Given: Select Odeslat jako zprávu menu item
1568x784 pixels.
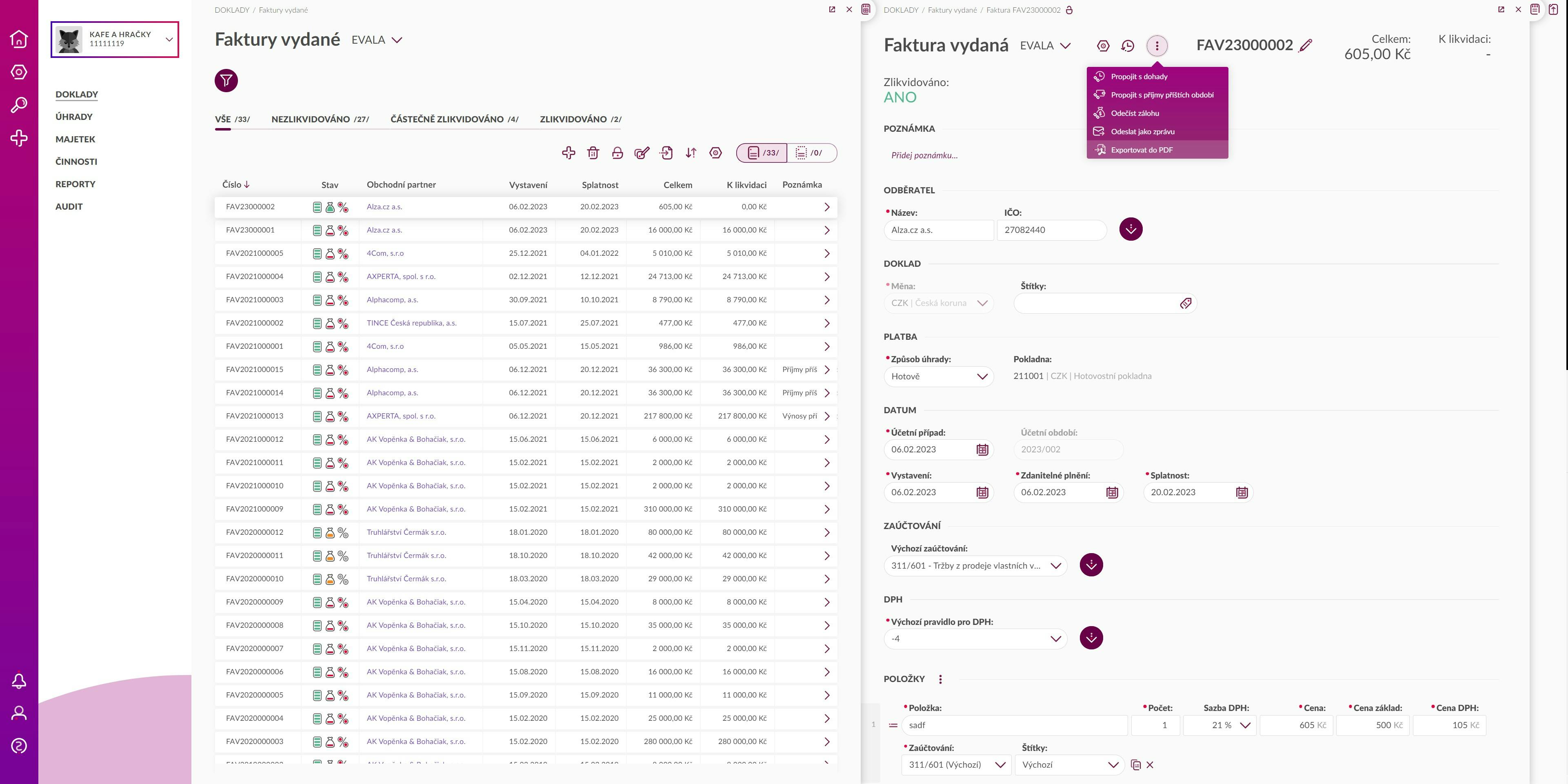Looking at the screenshot, I should click(x=1157, y=131).
